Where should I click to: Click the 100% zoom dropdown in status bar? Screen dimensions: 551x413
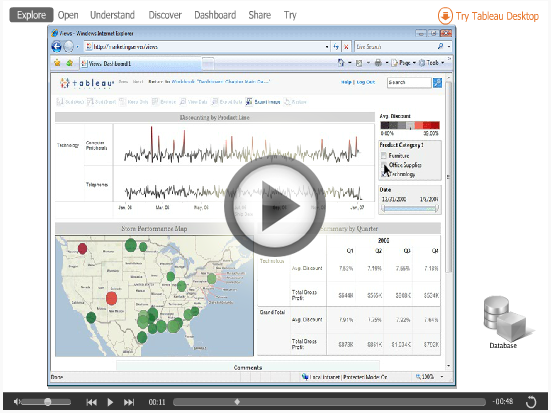(429, 377)
